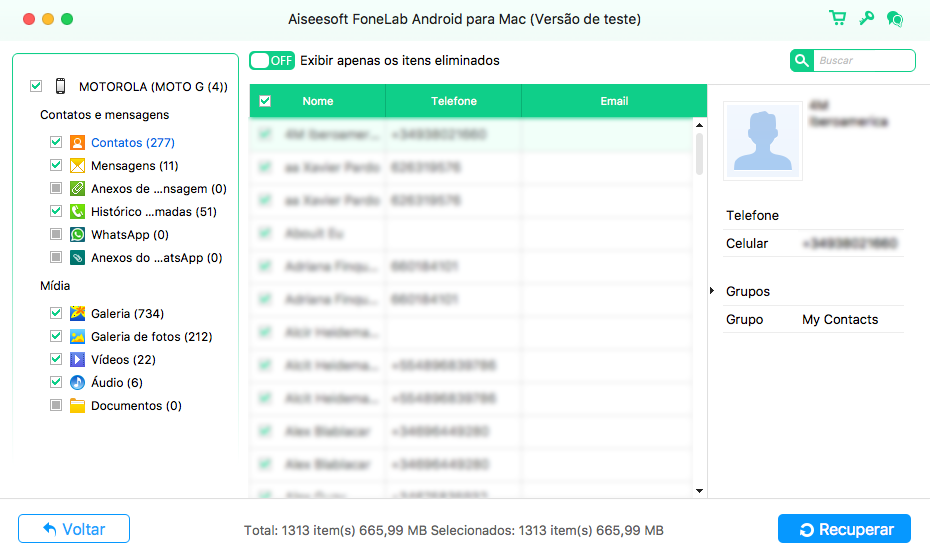Uncheck the Galeria de fotos (212) checkbox
The height and width of the screenshot is (555, 930).
pos(56,337)
